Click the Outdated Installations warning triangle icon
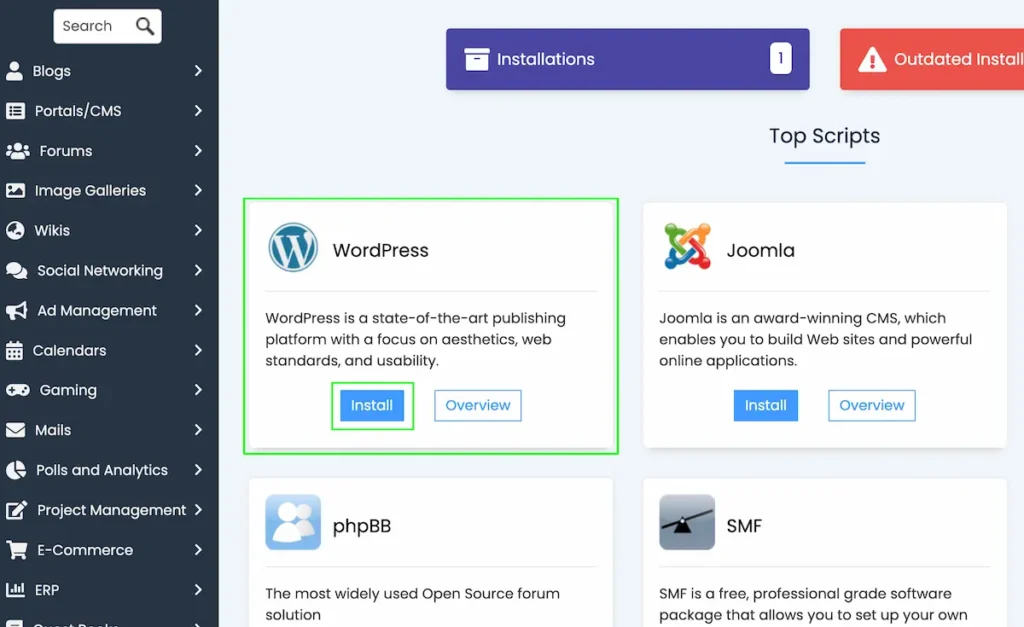The height and width of the screenshot is (627, 1024). (x=872, y=59)
